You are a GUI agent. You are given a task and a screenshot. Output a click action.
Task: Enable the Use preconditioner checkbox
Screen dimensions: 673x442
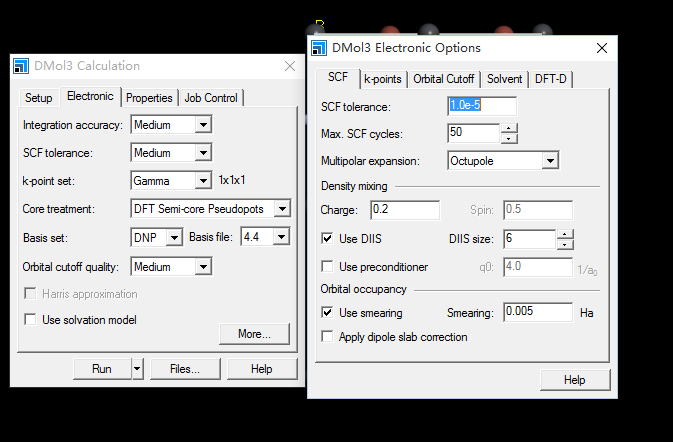pos(327,267)
